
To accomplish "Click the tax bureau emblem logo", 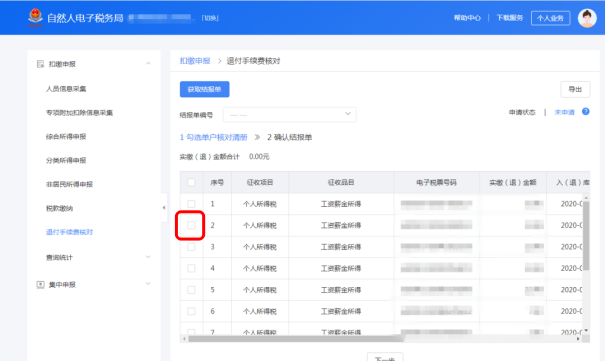I will point(35,18).
